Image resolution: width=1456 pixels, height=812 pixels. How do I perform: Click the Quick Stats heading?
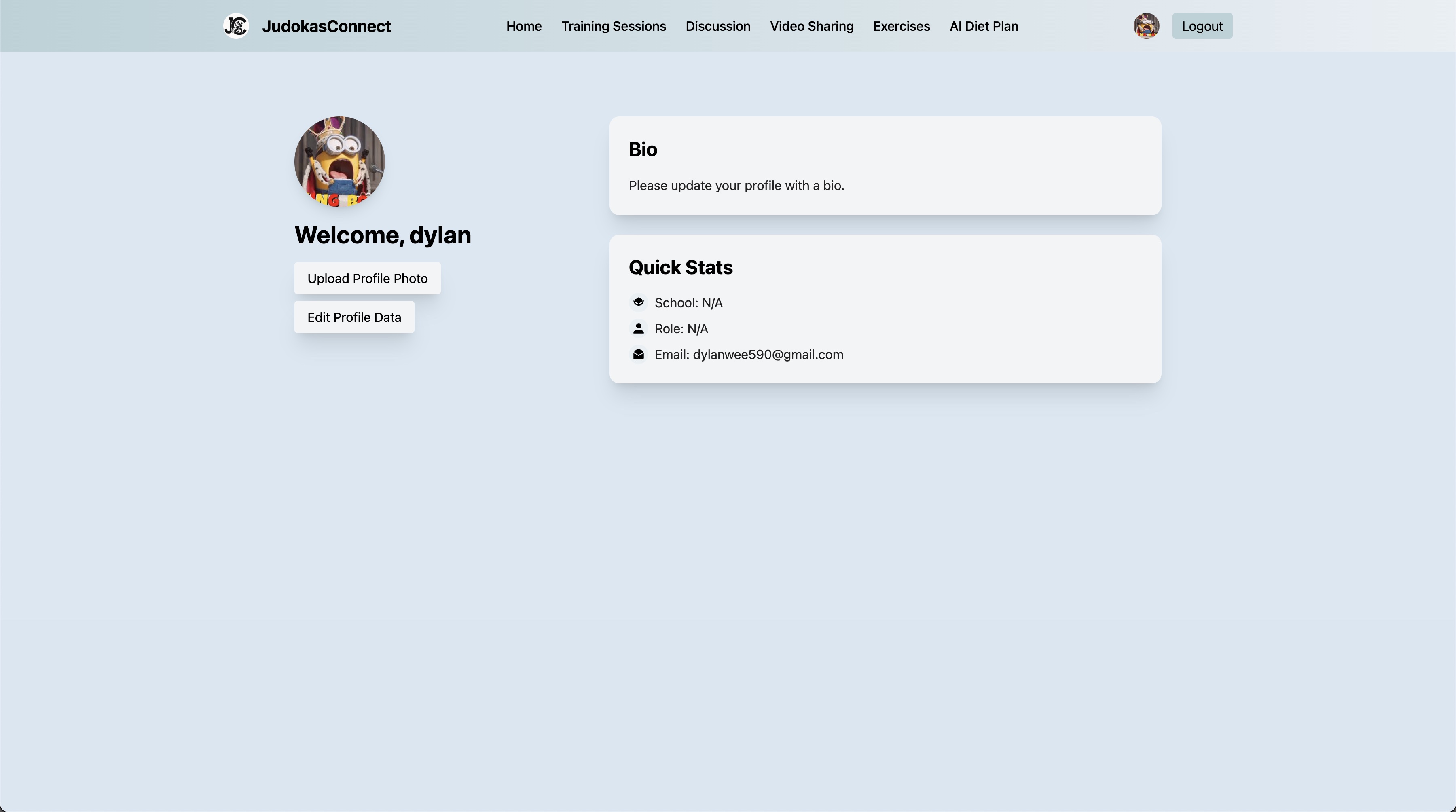(x=680, y=267)
